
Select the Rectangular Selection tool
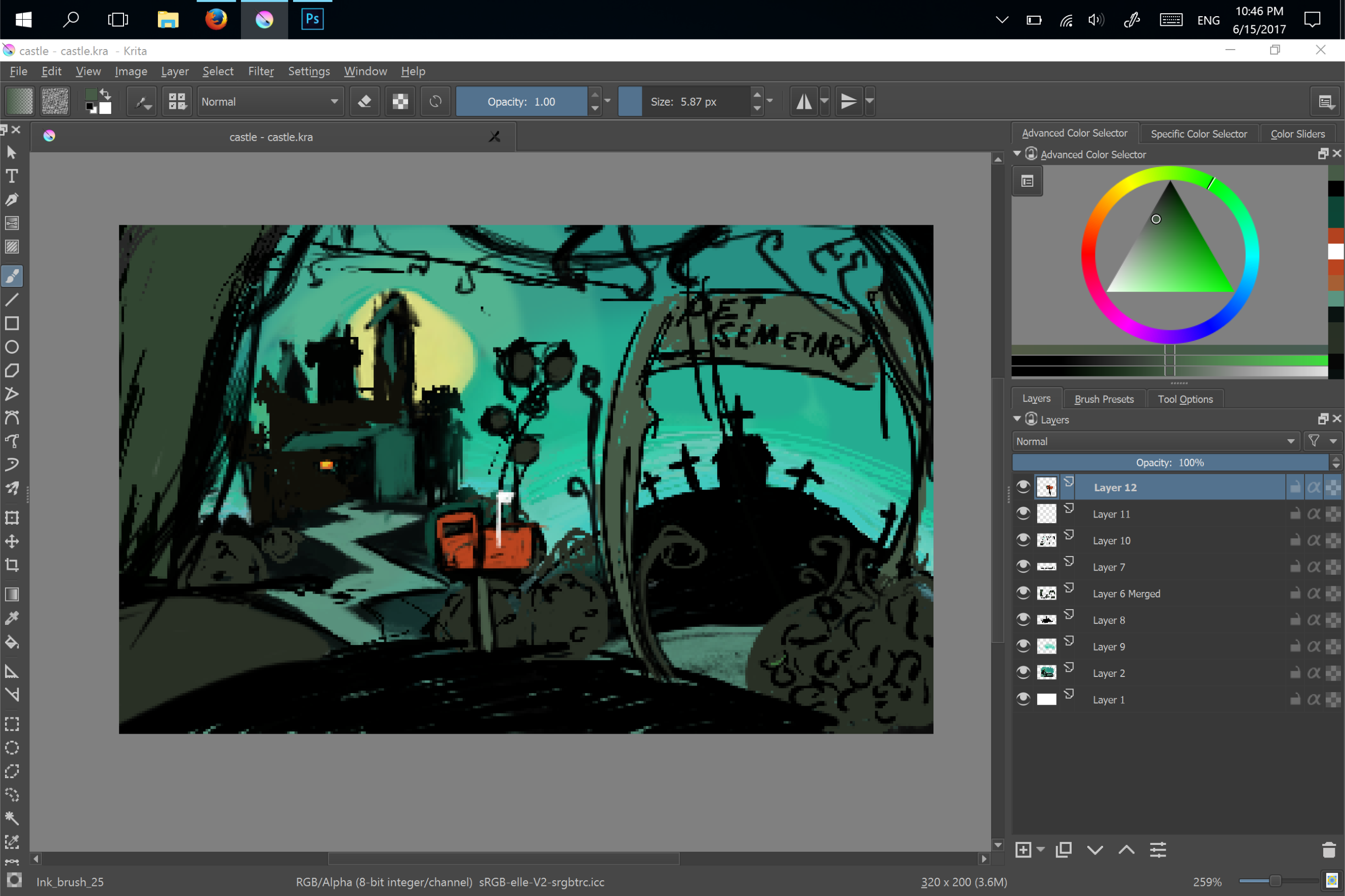point(12,724)
